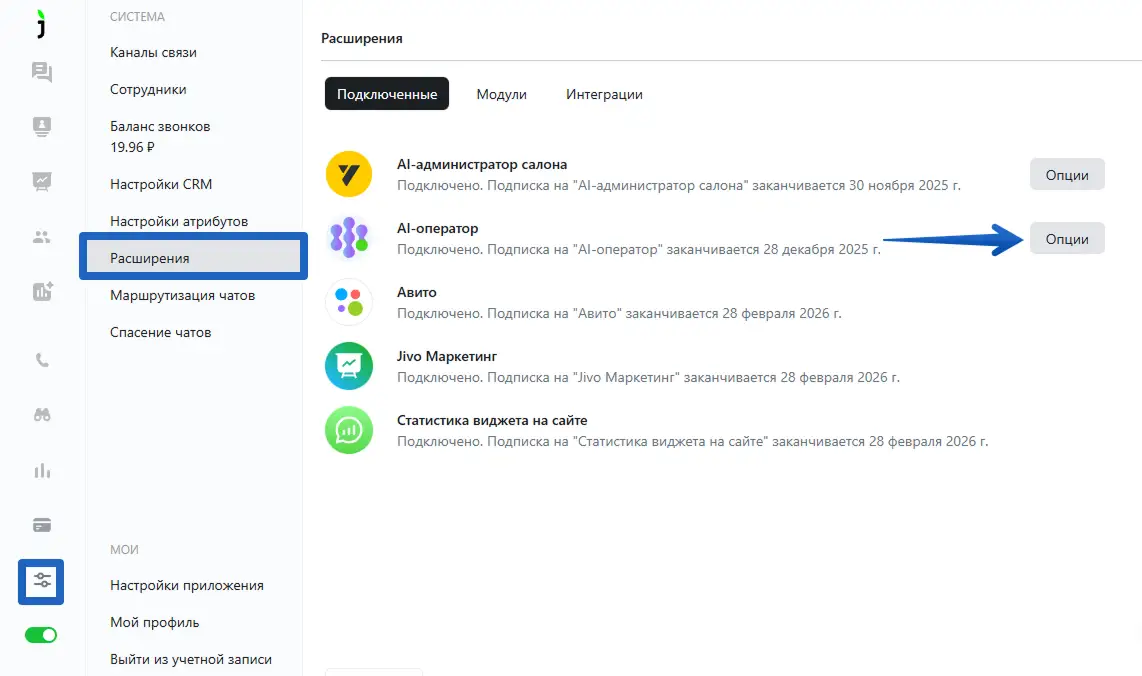Image resolution: width=1142 pixels, height=676 pixels.
Task: Click Выйти из учетной записи
Action: (190, 659)
